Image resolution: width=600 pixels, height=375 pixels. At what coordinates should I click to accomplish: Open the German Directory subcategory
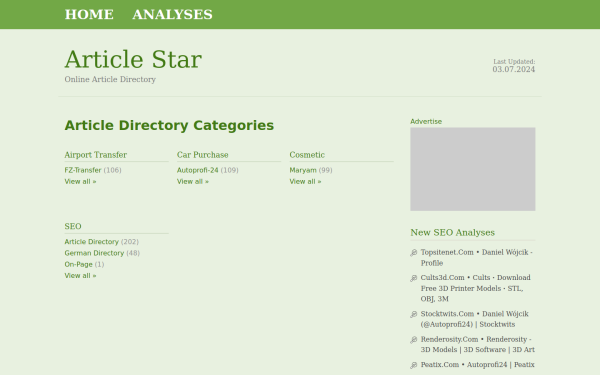[94, 253]
